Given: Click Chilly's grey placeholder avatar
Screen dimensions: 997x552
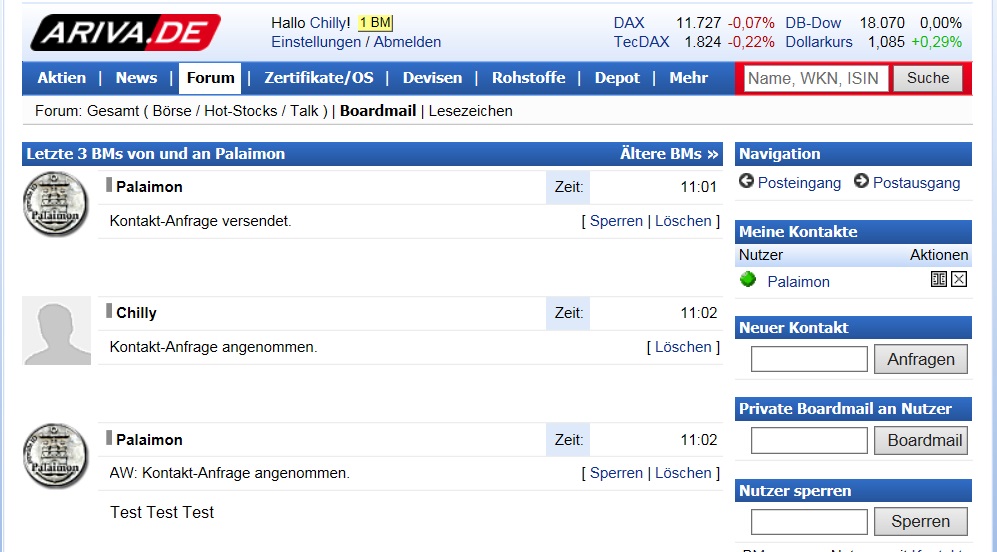Looking at the screenshot, I should pyautogui.click(x=57, y=330).
